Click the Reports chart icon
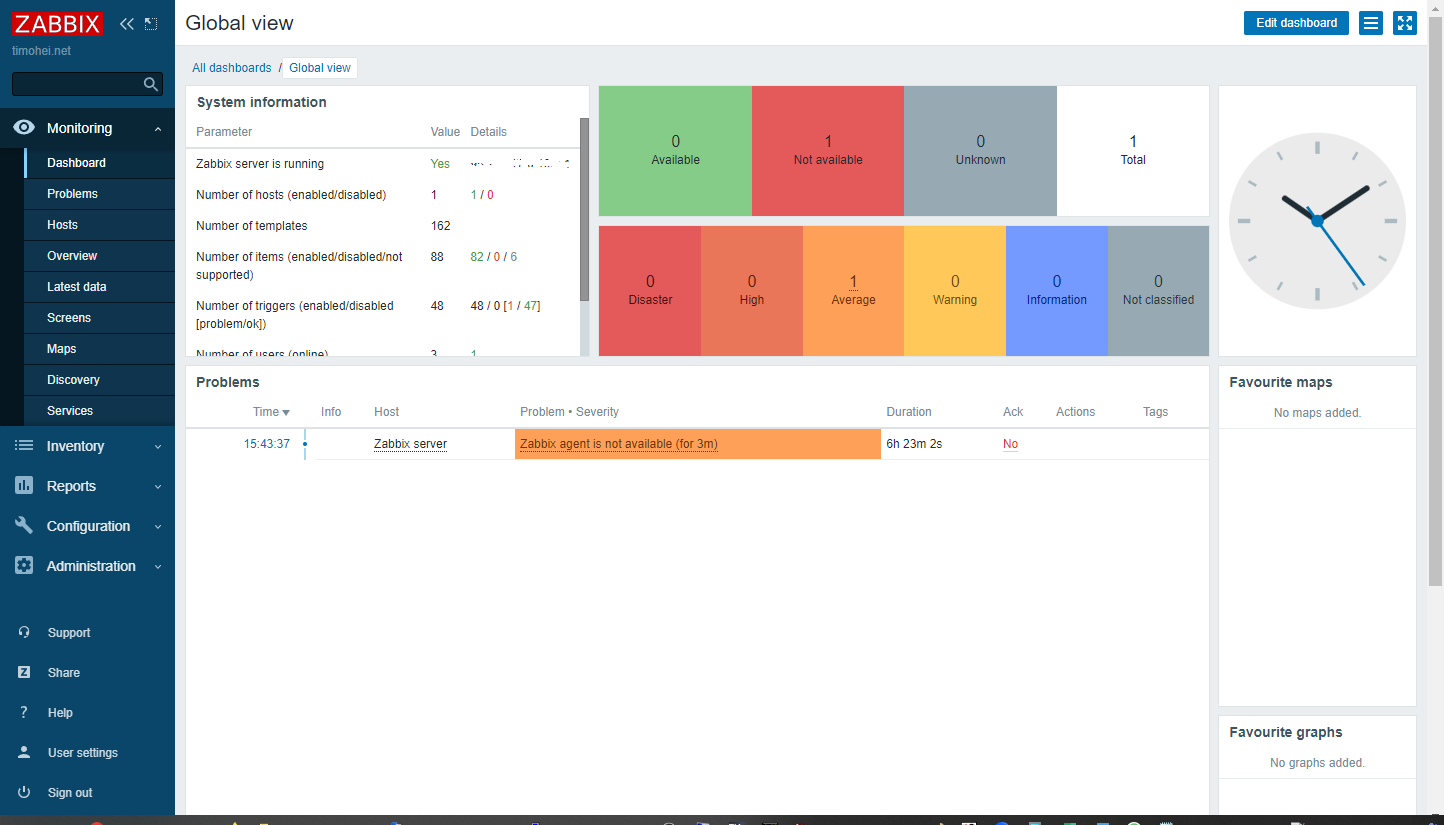Image resolution: width=1444 pixels, height=825 pixels. click(24, 486)
